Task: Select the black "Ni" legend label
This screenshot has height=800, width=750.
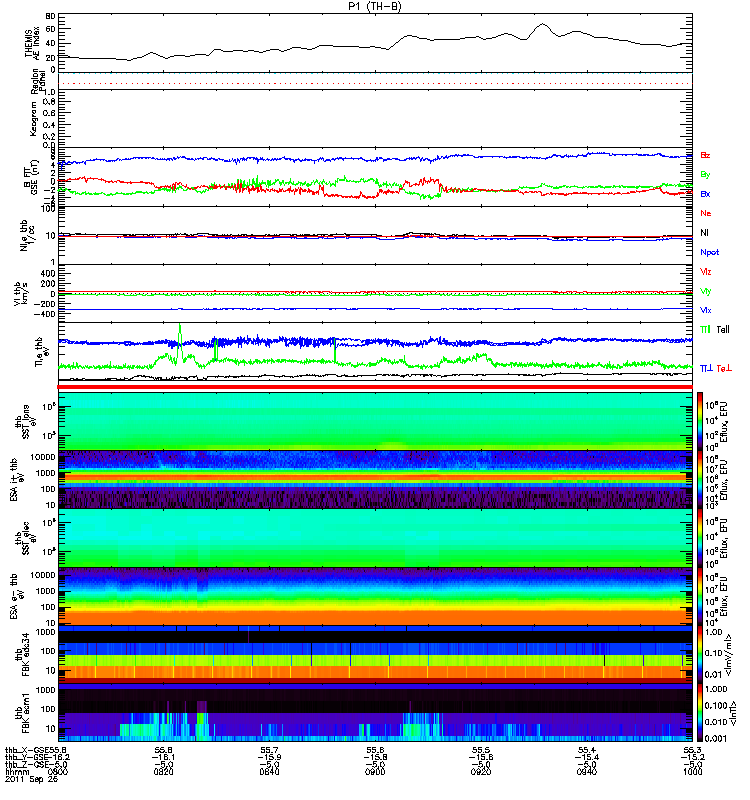Action: pos(705,233)
